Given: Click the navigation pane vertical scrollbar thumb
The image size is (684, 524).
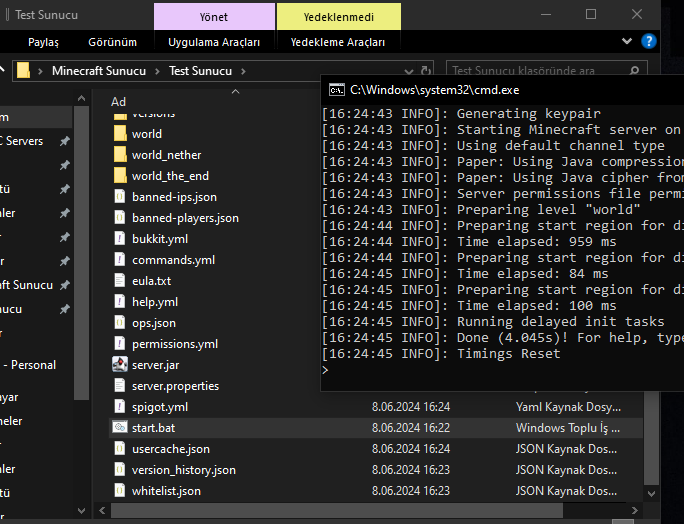Looking at the screenshot, I should 81,253.
